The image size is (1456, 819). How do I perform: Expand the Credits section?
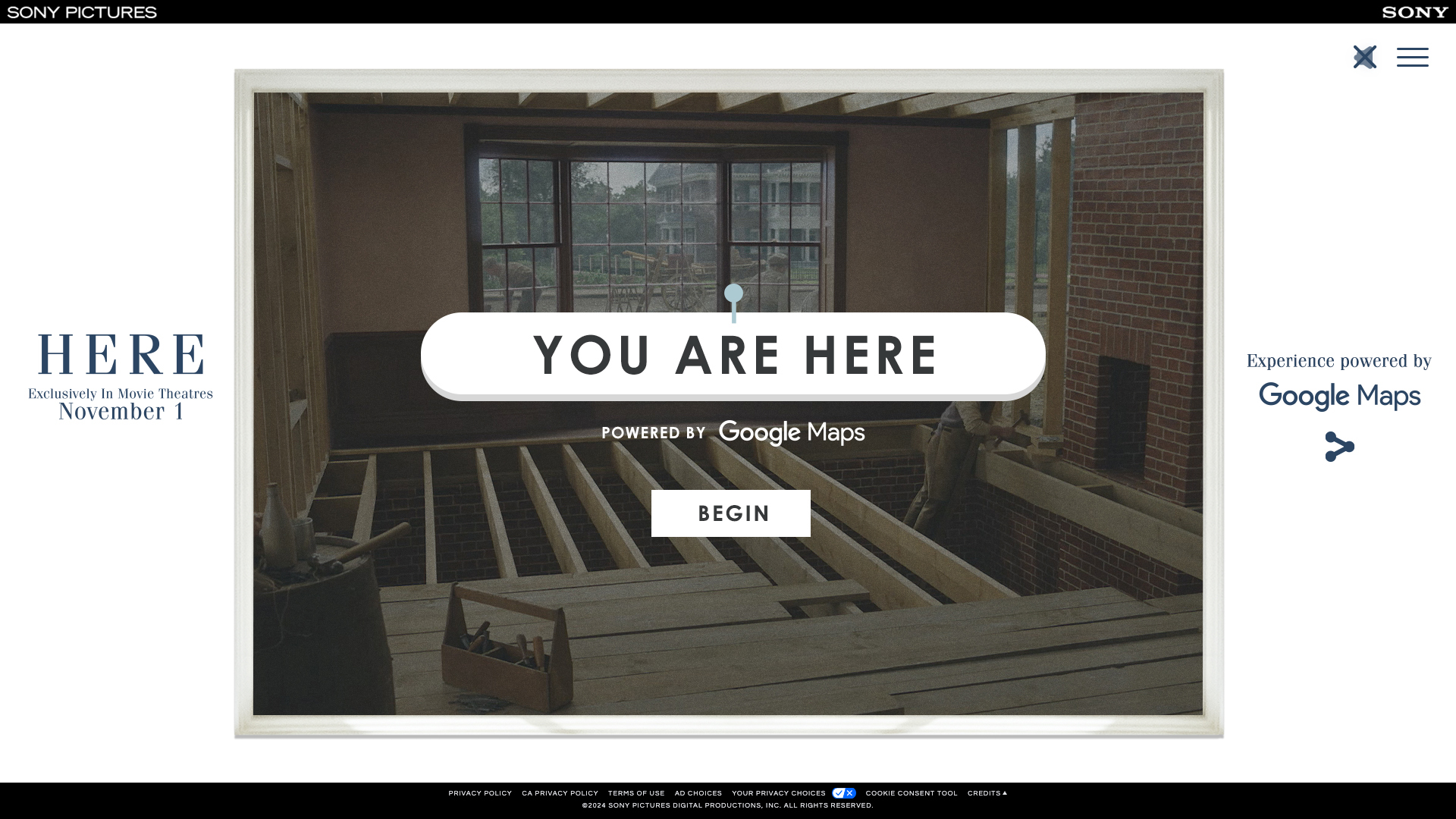pyautogui.click(x=987, y=793)
